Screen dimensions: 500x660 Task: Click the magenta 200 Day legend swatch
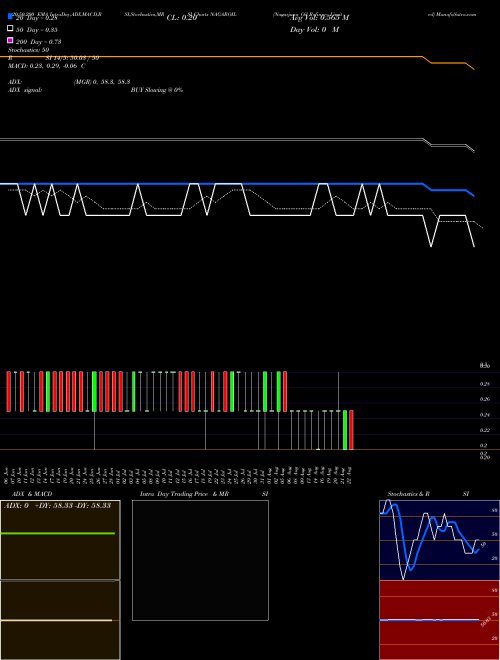point(10,40)
